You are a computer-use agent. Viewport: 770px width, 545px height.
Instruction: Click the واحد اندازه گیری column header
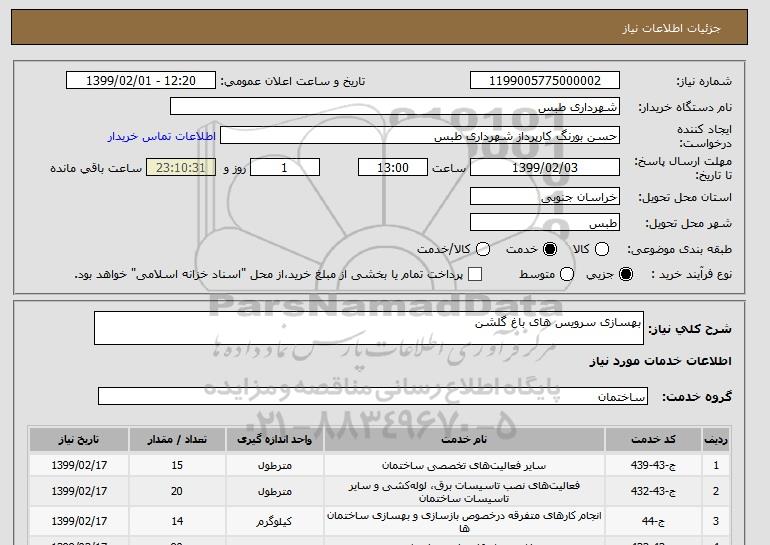(x=275, y=439)
